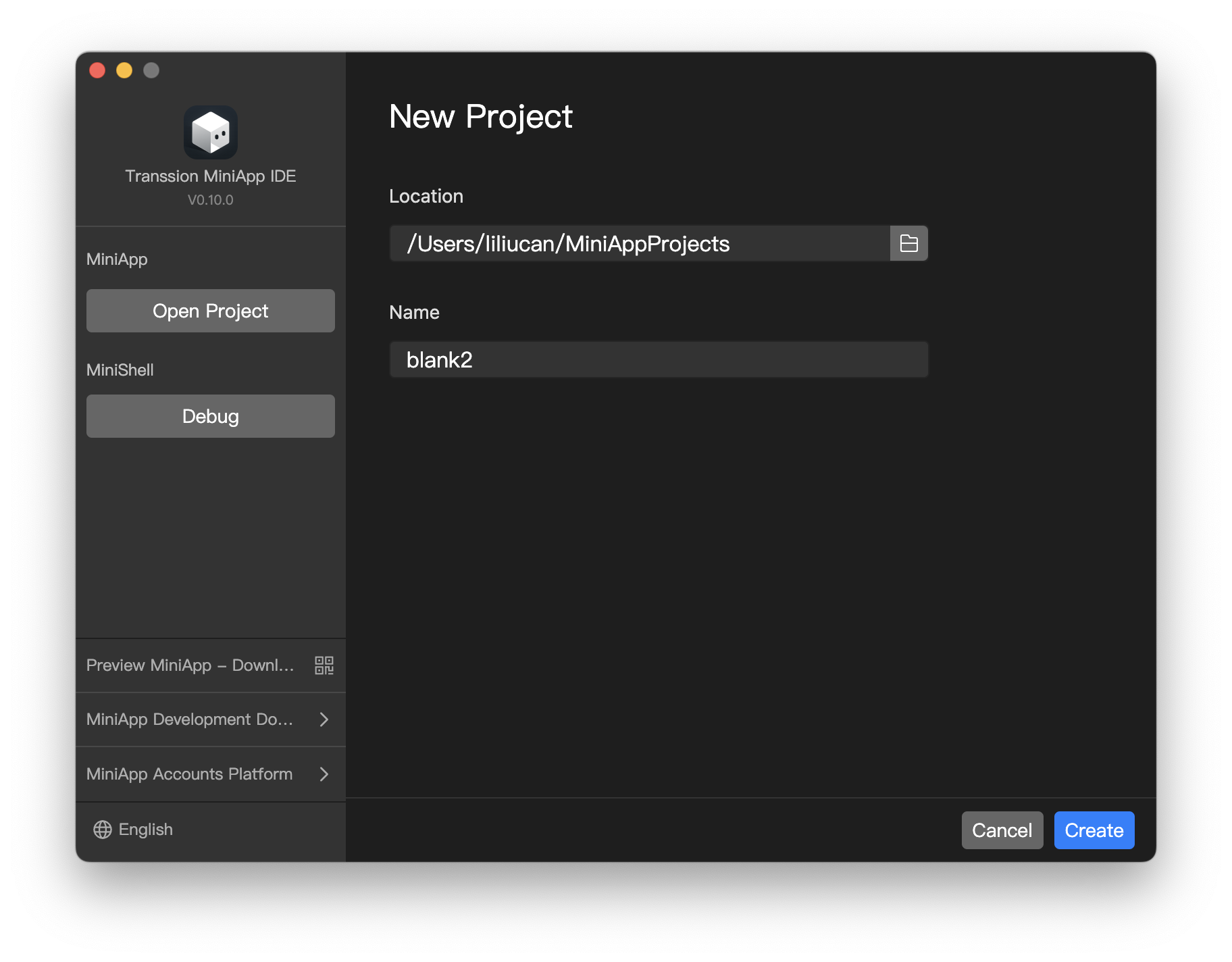Minimize the window with yellow button
The width and height of the screenshot is (1232, 962).
tap(124, 70)
